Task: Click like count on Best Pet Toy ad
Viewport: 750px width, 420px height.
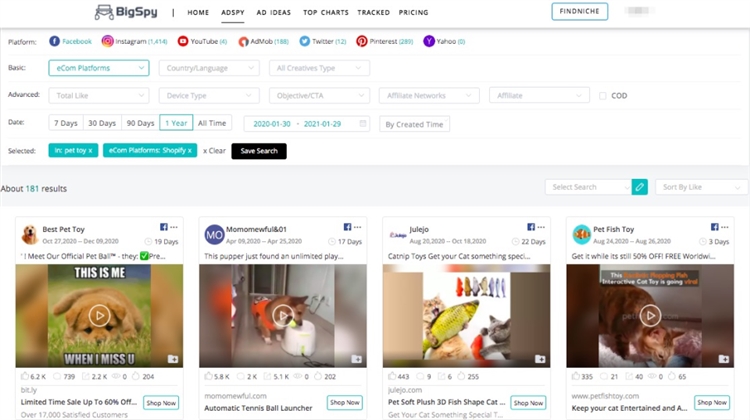Action: point(33,376)
